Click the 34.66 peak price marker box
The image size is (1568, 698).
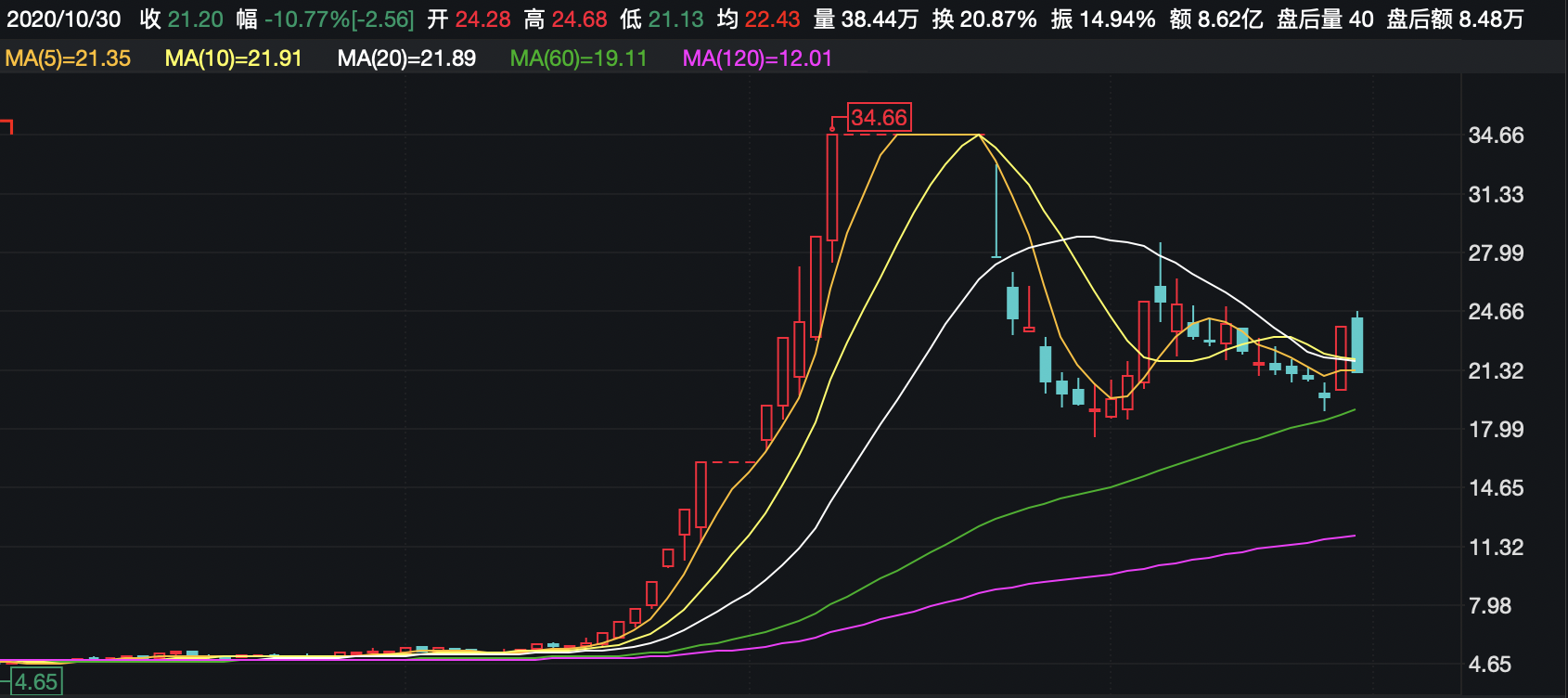click(x=880, y=118)
